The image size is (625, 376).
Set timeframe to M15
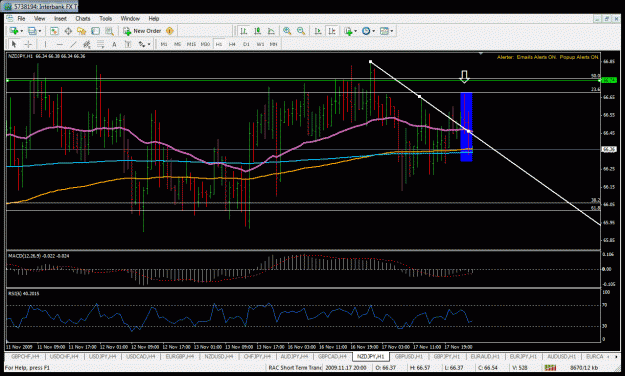tap(191, 44)
